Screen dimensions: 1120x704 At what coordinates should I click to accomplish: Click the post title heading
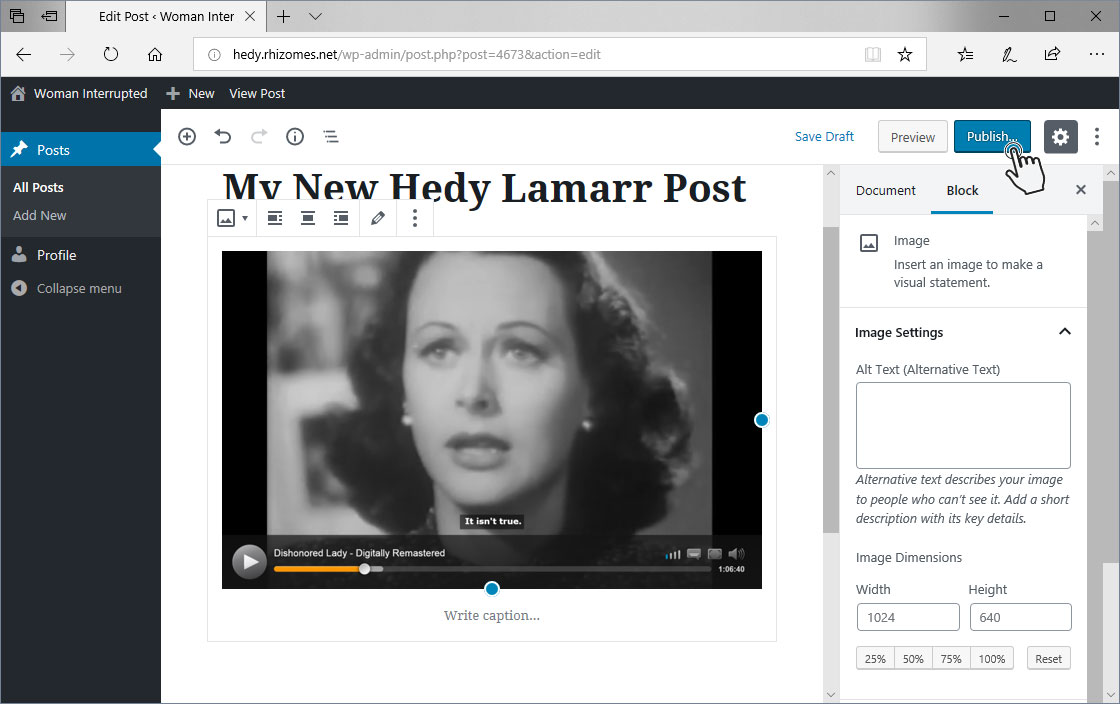484,187
